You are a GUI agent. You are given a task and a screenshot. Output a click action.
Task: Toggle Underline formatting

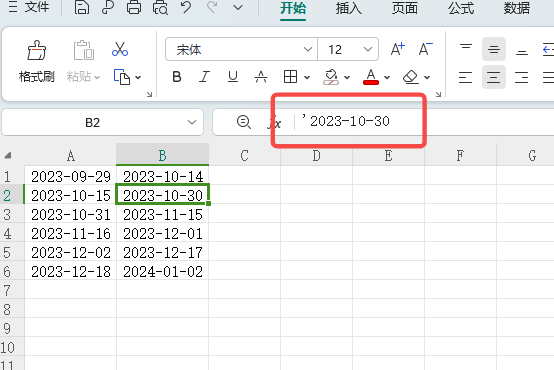[233, 77]
